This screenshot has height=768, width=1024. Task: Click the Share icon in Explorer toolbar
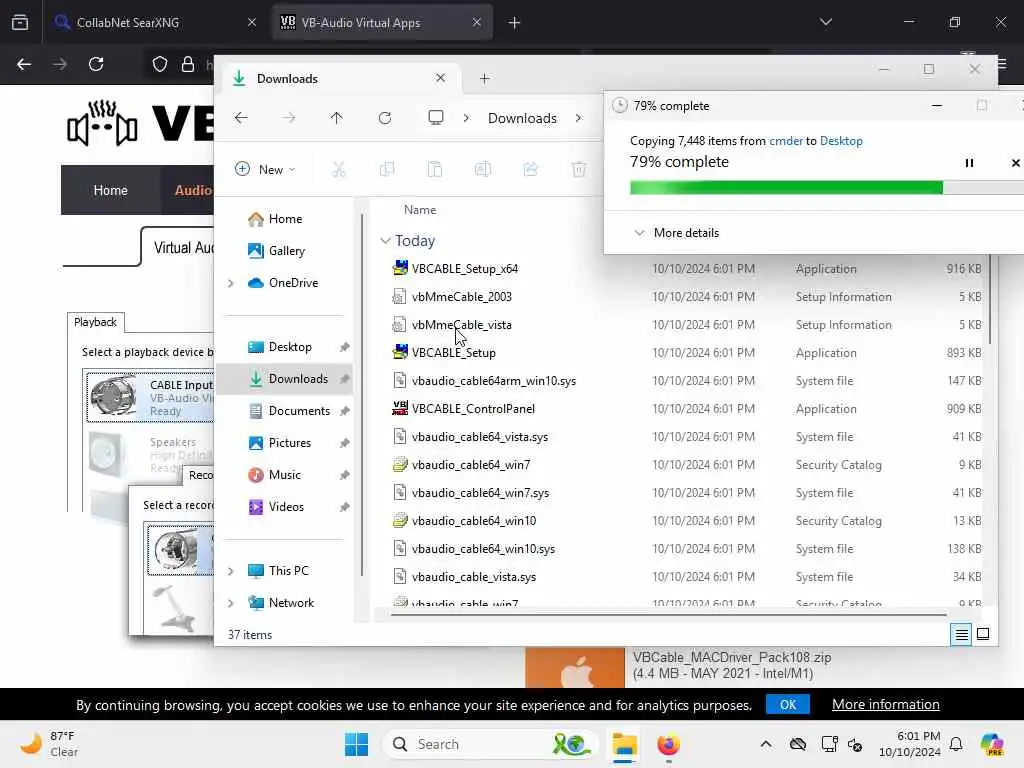point(530,170)
